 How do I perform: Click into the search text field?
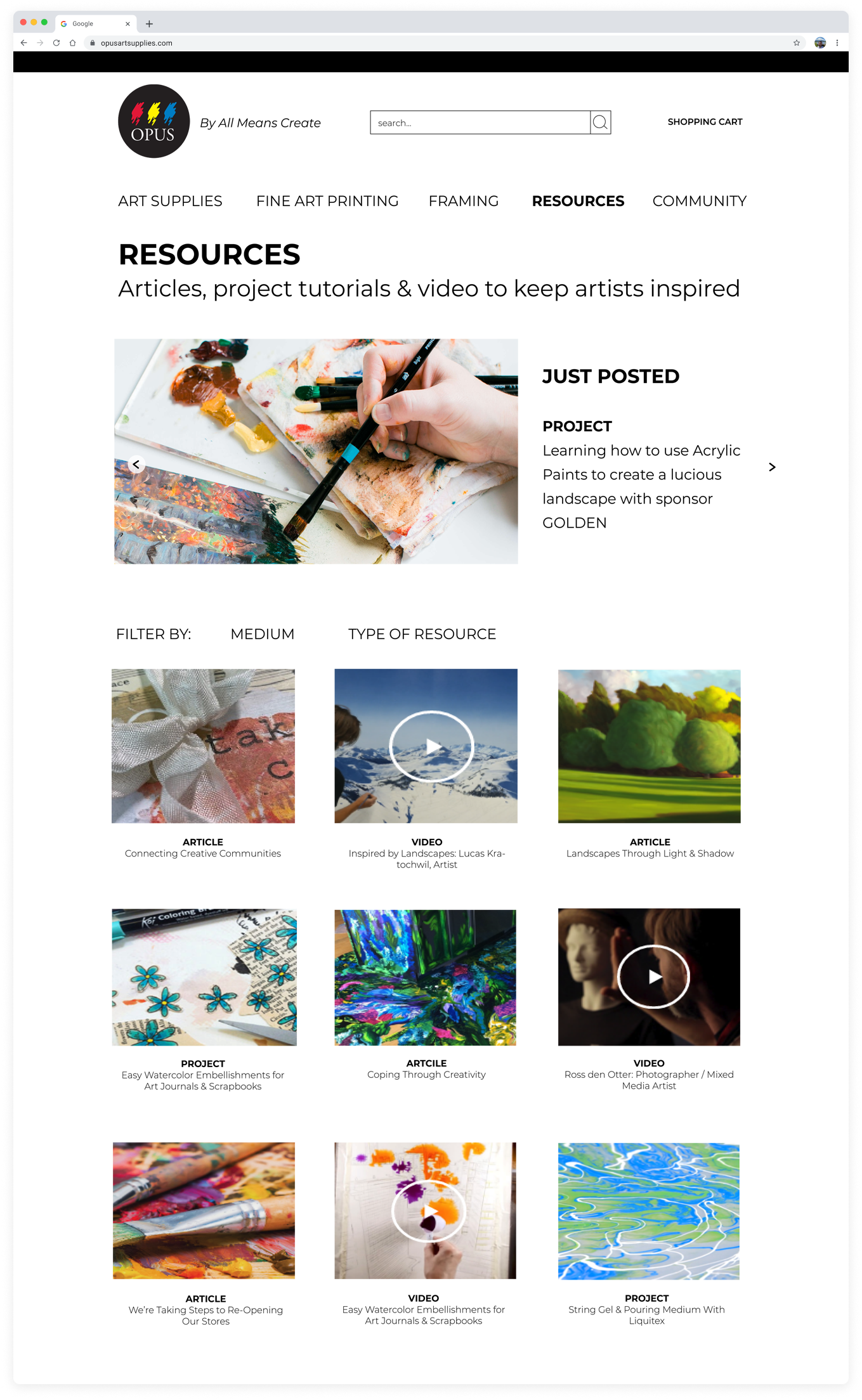pos(480,122)
